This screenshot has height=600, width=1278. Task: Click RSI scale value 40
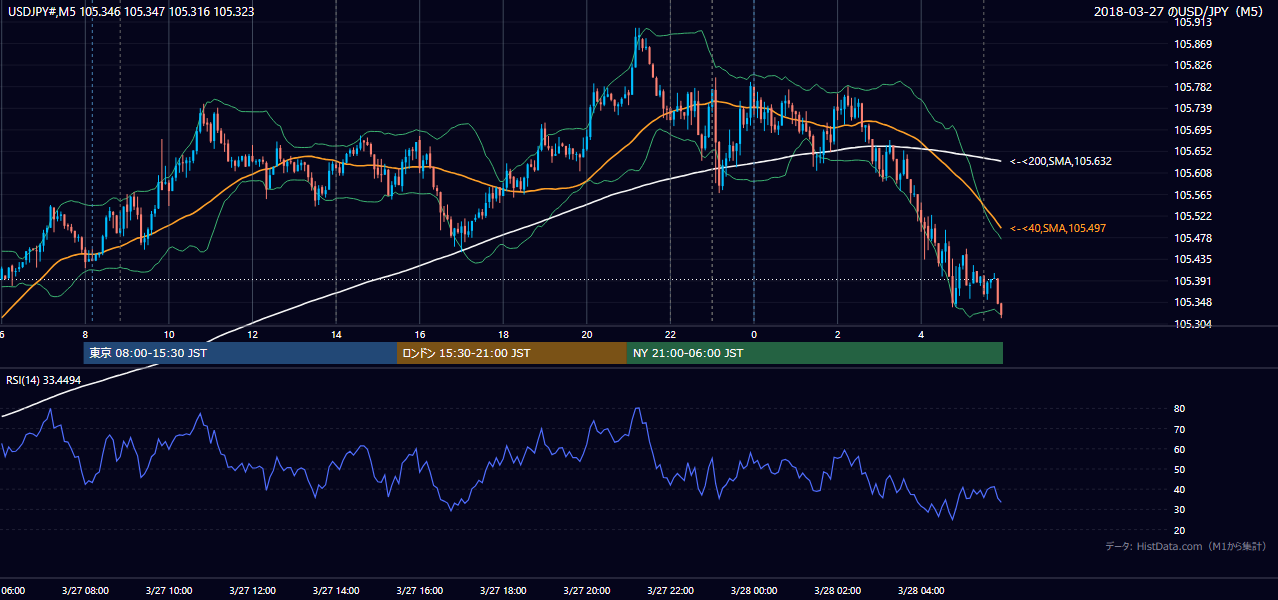[1180, 490]
